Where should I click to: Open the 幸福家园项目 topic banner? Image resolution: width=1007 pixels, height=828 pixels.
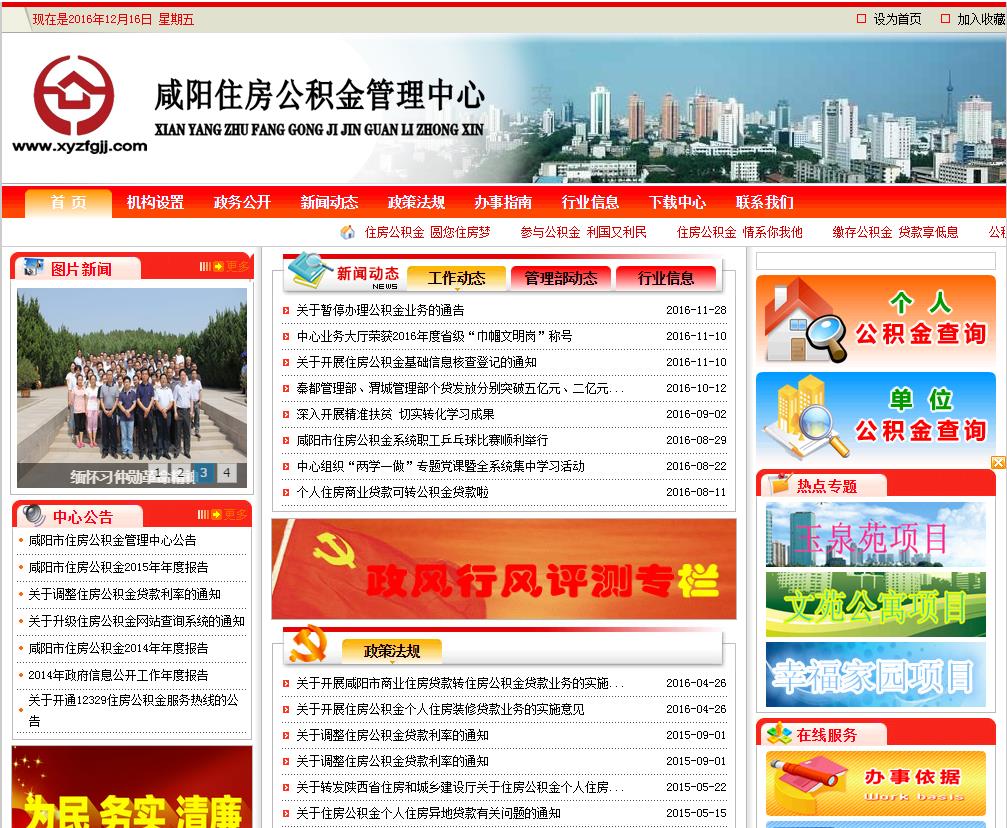coord(876,674)
